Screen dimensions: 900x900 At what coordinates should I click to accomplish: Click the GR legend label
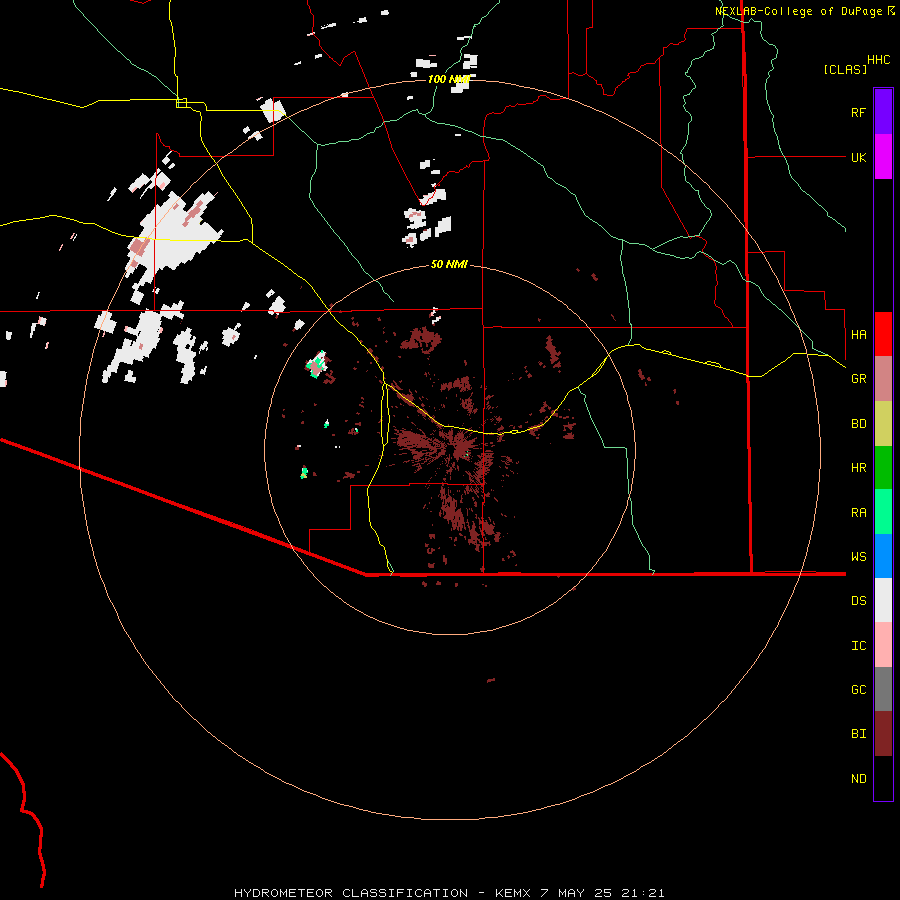pos(858,379)
